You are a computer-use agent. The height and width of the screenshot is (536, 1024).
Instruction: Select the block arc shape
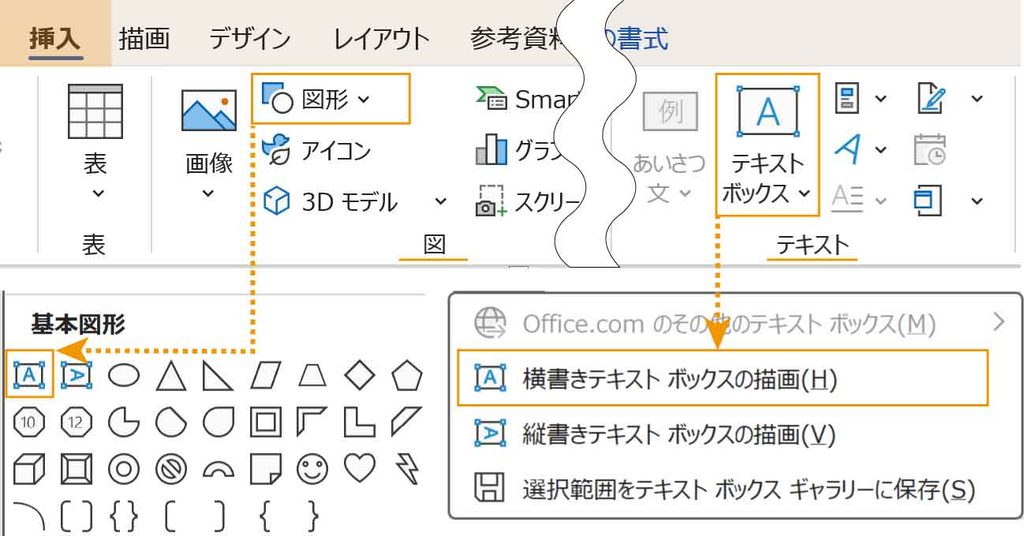[x=217, y=469]
